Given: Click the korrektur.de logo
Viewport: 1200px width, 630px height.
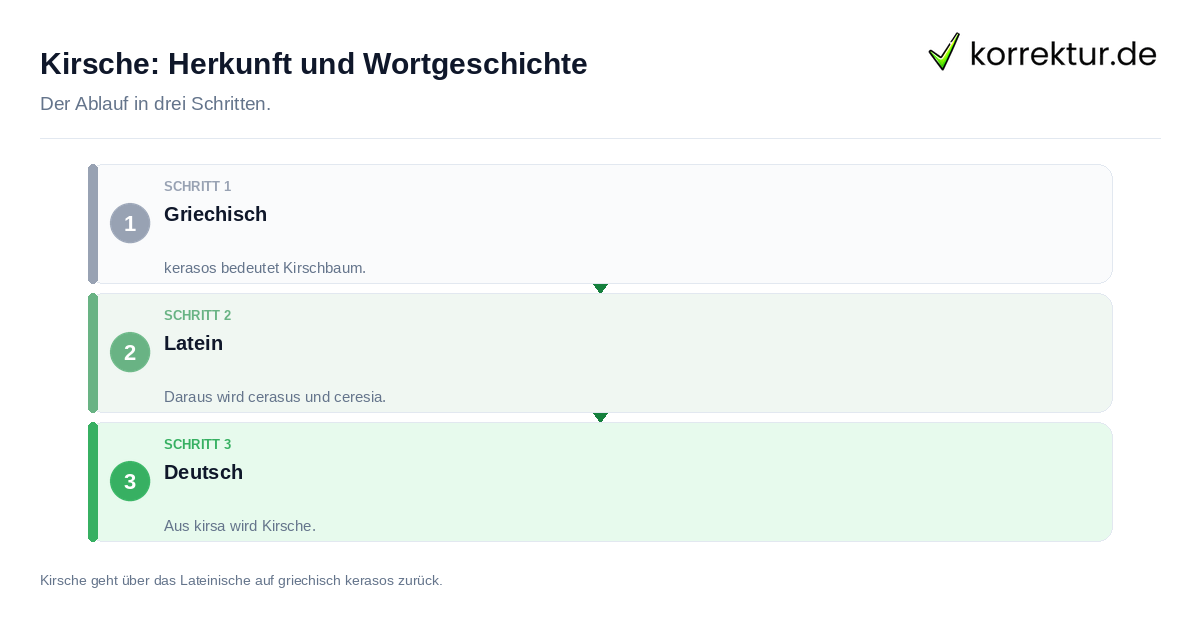Looking at the screenshot, I should [1042, 52].
